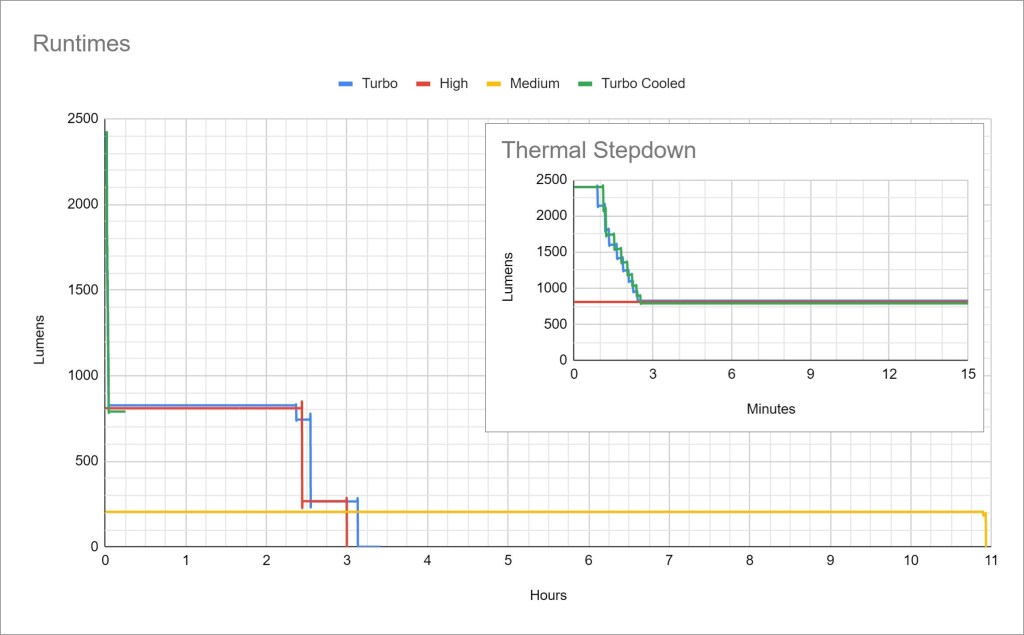Screen dimensions: 1024x635
Task: Click the main chart's Lumens y-axis label
Action: coord(40,339)
